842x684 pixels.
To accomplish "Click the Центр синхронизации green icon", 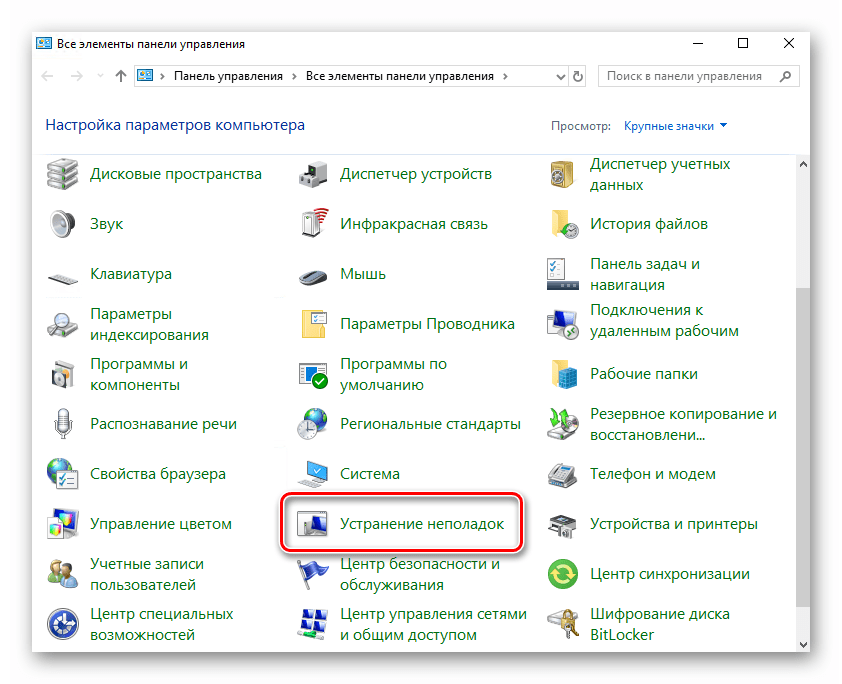I will tap(562, 574).
